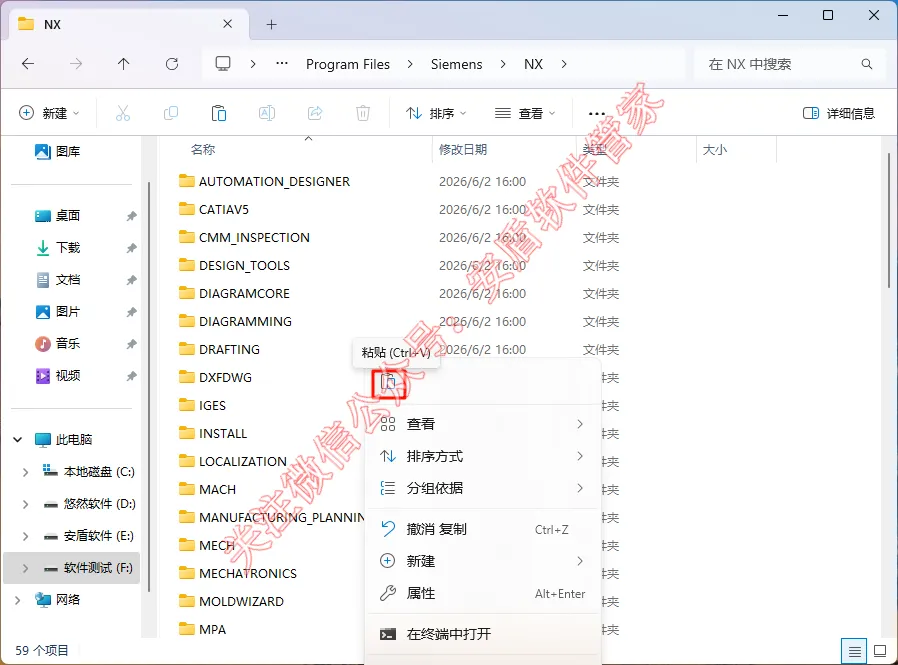
Task: Toggle the Details pane (详细信息)
Action: pyautogui.click(x=838, y=113)
